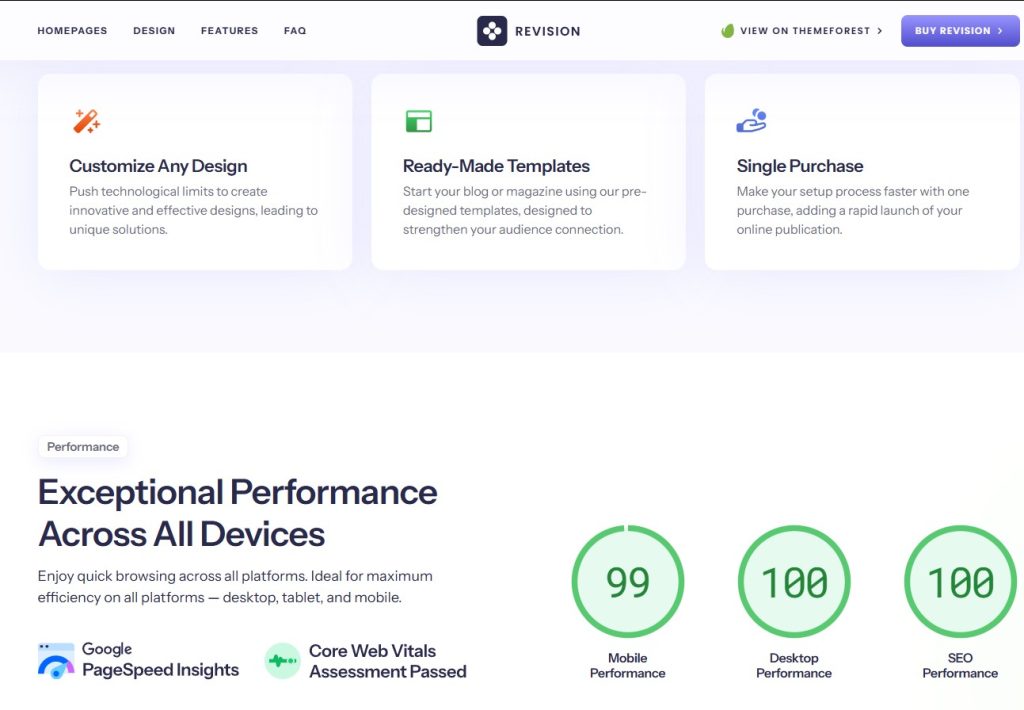Click the Revision logo icon in the header

[490, 30]
